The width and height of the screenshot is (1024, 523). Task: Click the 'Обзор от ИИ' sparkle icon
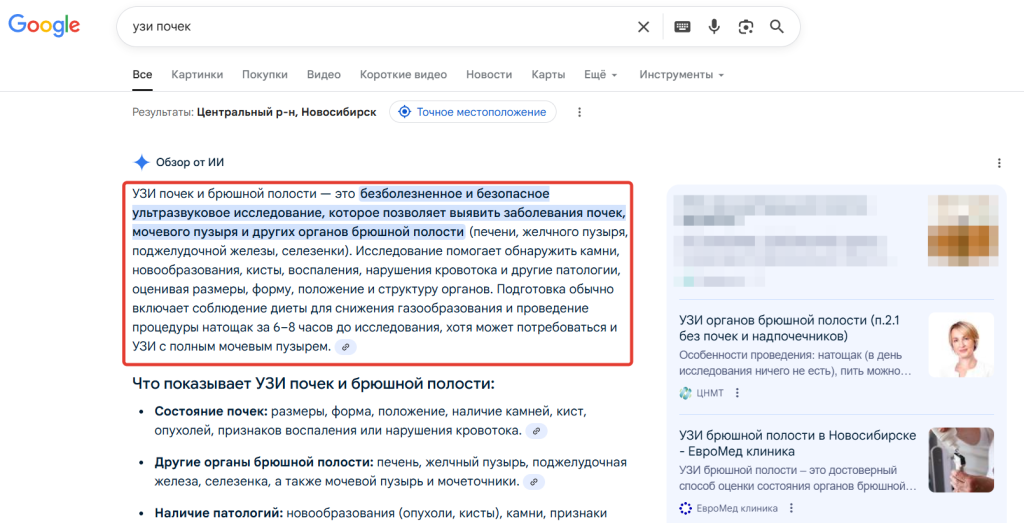tap(141, 162)
